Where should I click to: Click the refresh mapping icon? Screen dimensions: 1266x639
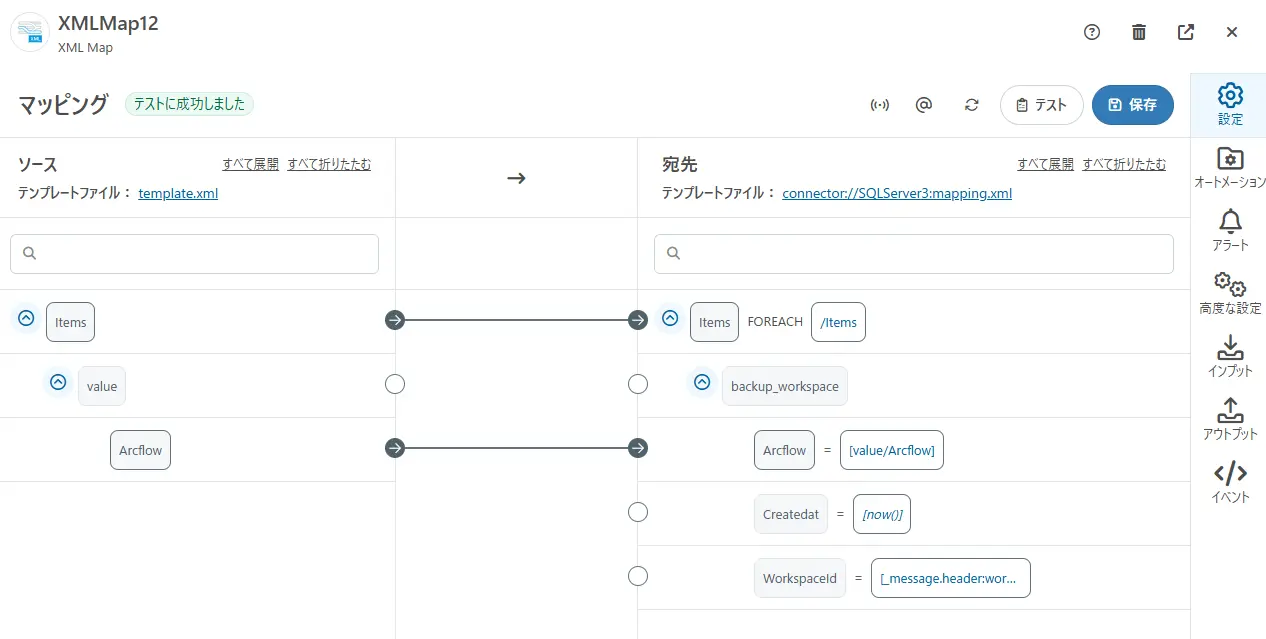[x=971, y=105]
